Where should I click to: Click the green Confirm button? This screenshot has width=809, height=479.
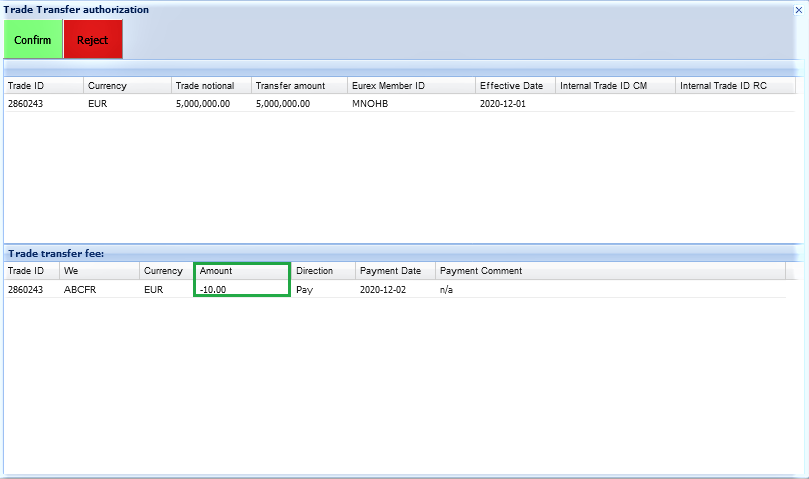click(33, 40)
